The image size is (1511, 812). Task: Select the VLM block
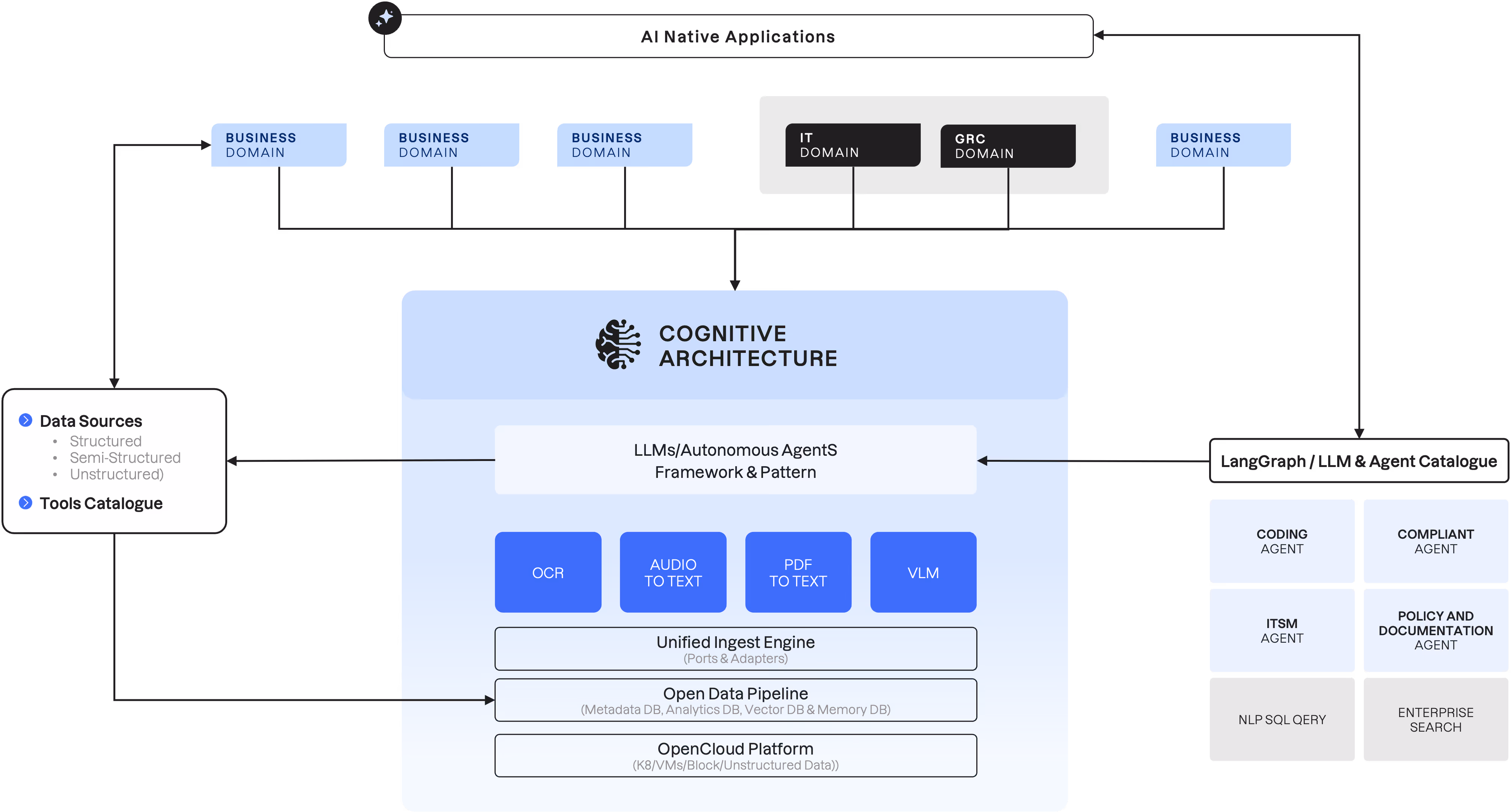tap(923, 572)
